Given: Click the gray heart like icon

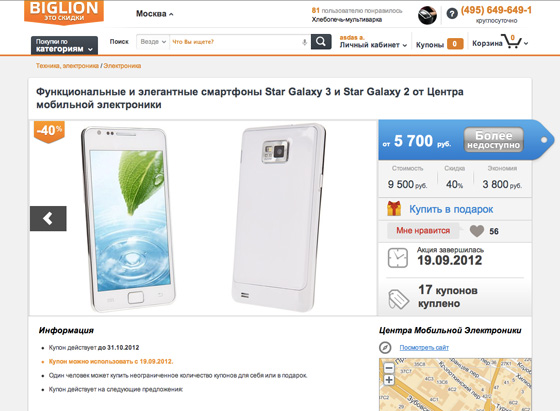Looking at the screenshot, I should click(477, 231).
